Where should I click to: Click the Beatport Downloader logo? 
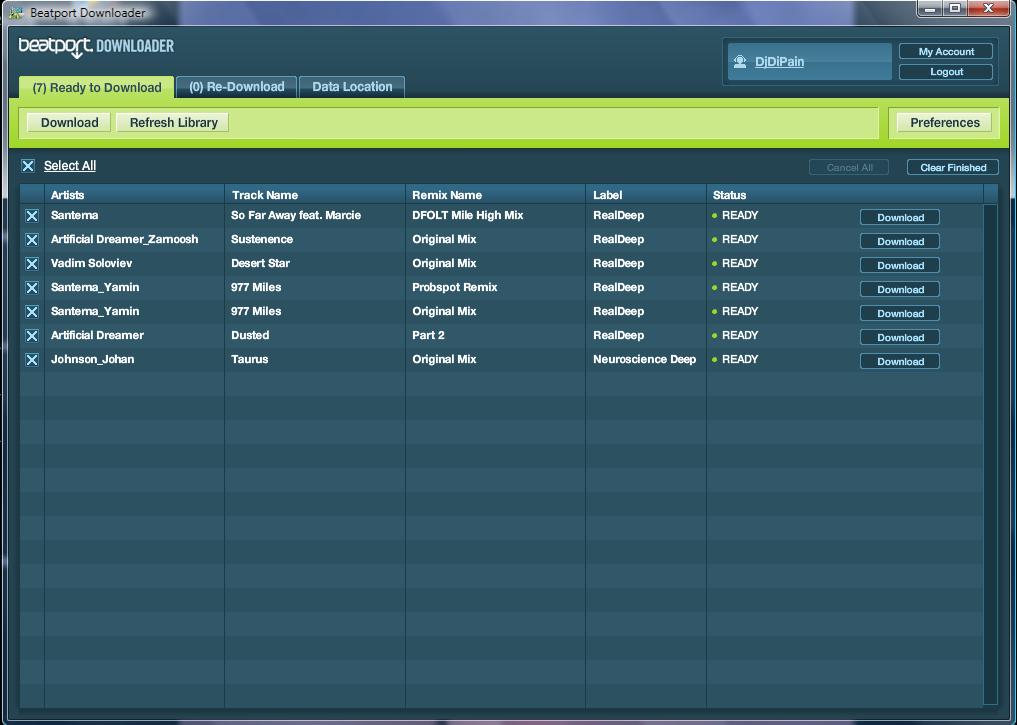click(96, 47)
